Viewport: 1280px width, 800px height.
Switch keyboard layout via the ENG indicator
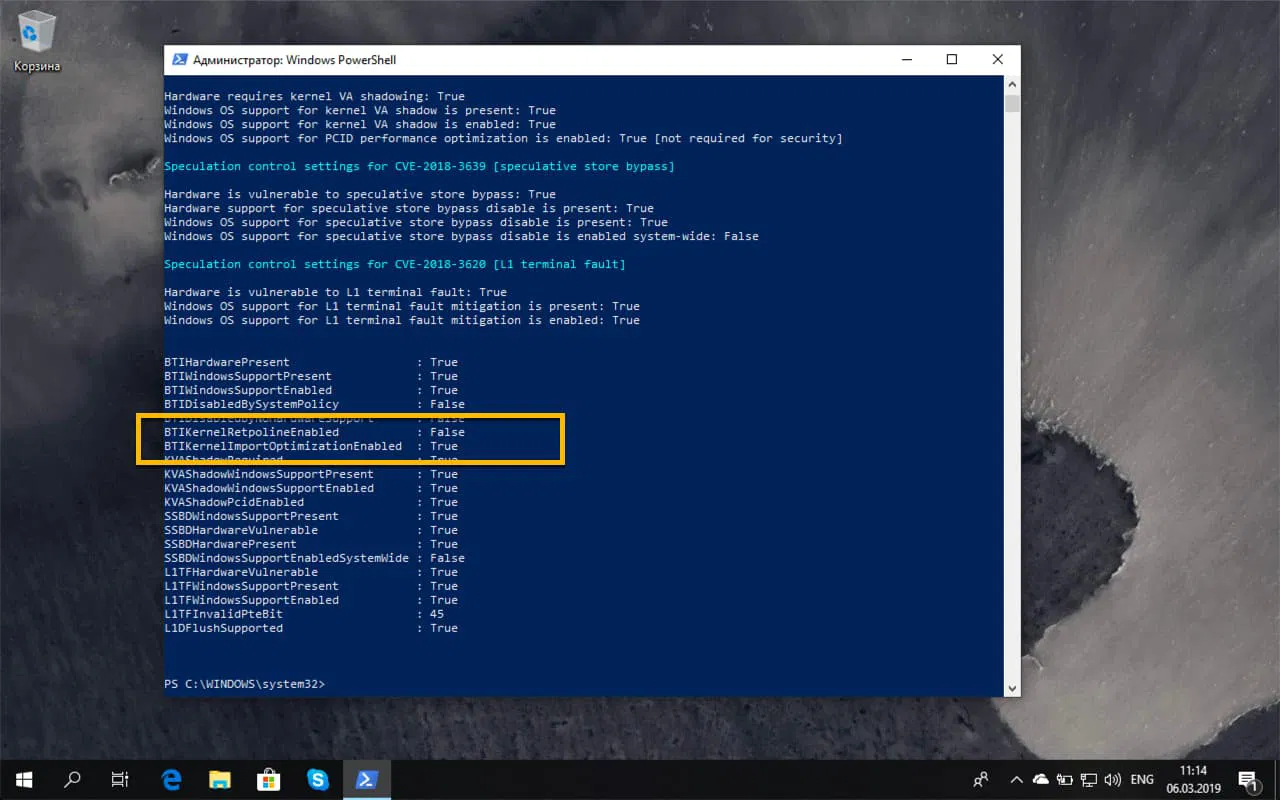(x=1141, y=779)
